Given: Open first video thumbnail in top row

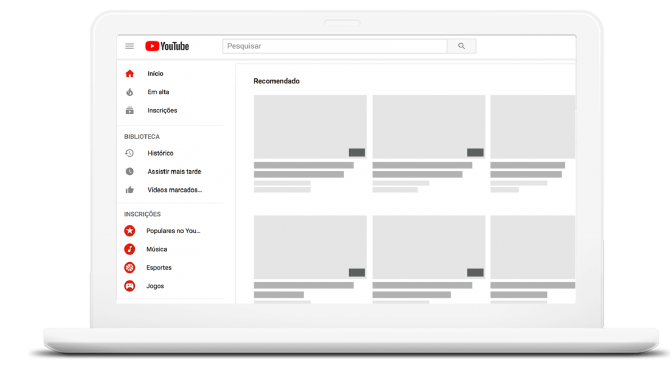Looking at the screenshot, I should point(310,127).
